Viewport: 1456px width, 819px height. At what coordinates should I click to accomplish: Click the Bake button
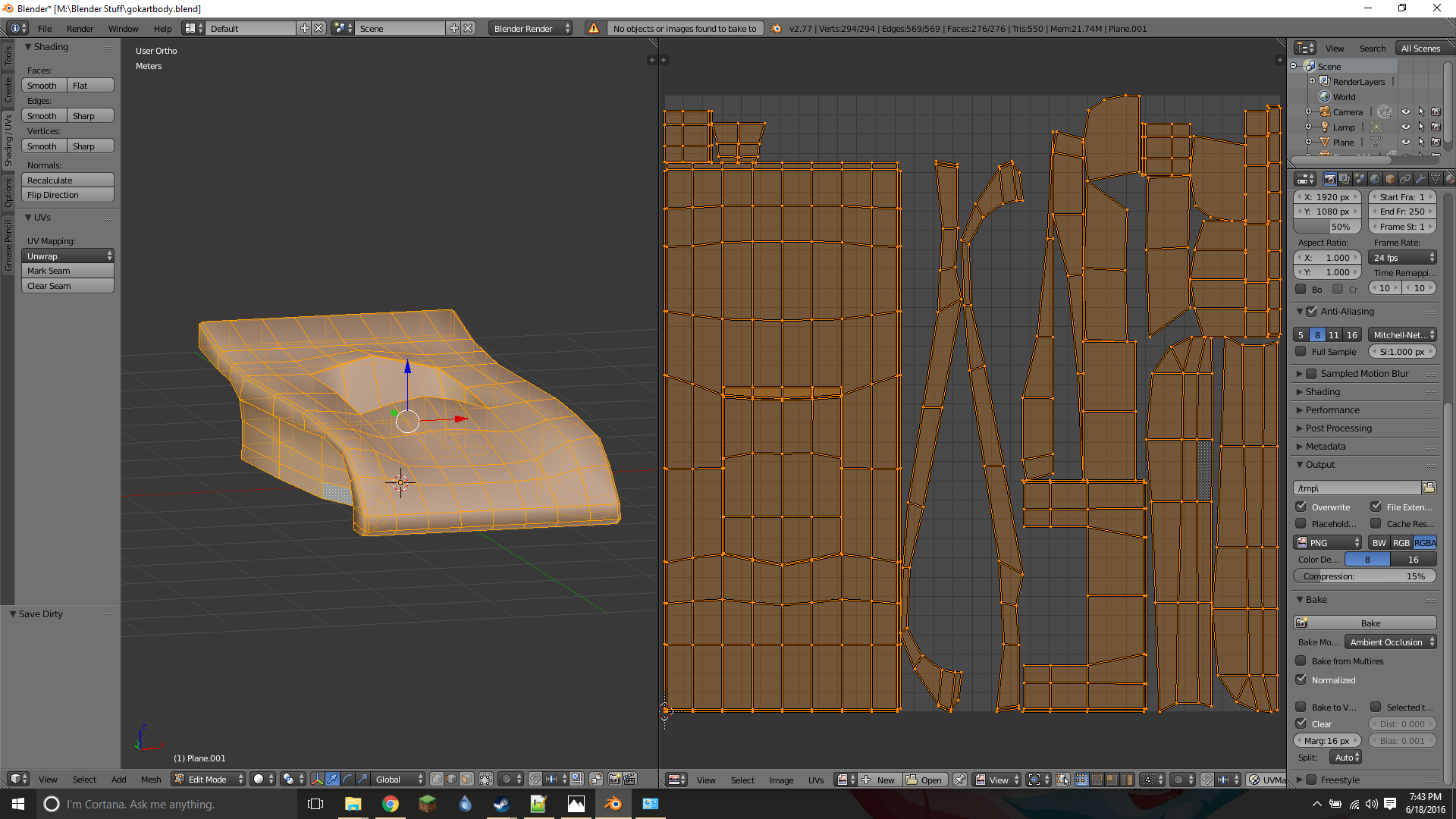click(1365, 623)
